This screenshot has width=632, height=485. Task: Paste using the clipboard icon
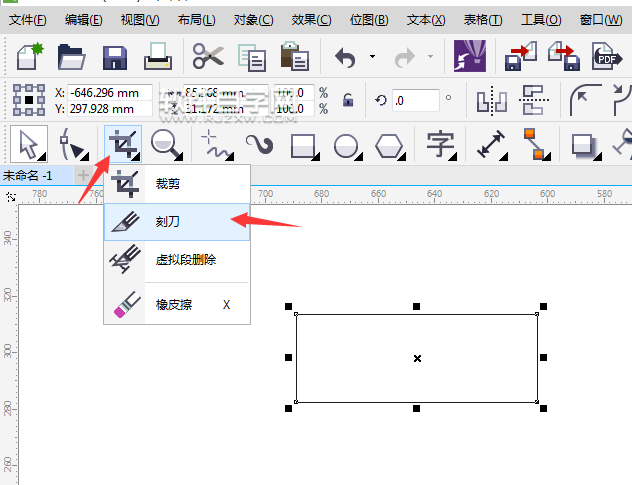(295, 56)
